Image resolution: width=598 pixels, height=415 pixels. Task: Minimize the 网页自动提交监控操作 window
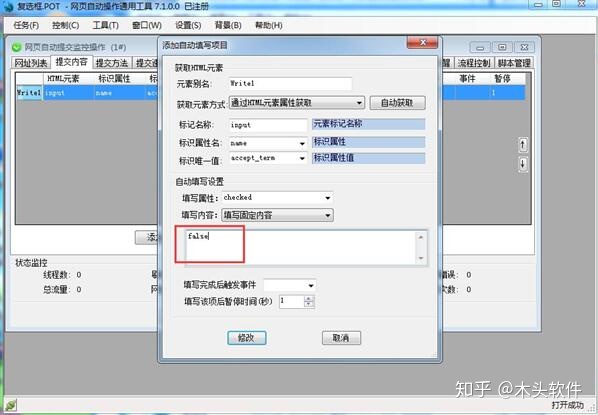pyautogui.click(x=480, y=47)
